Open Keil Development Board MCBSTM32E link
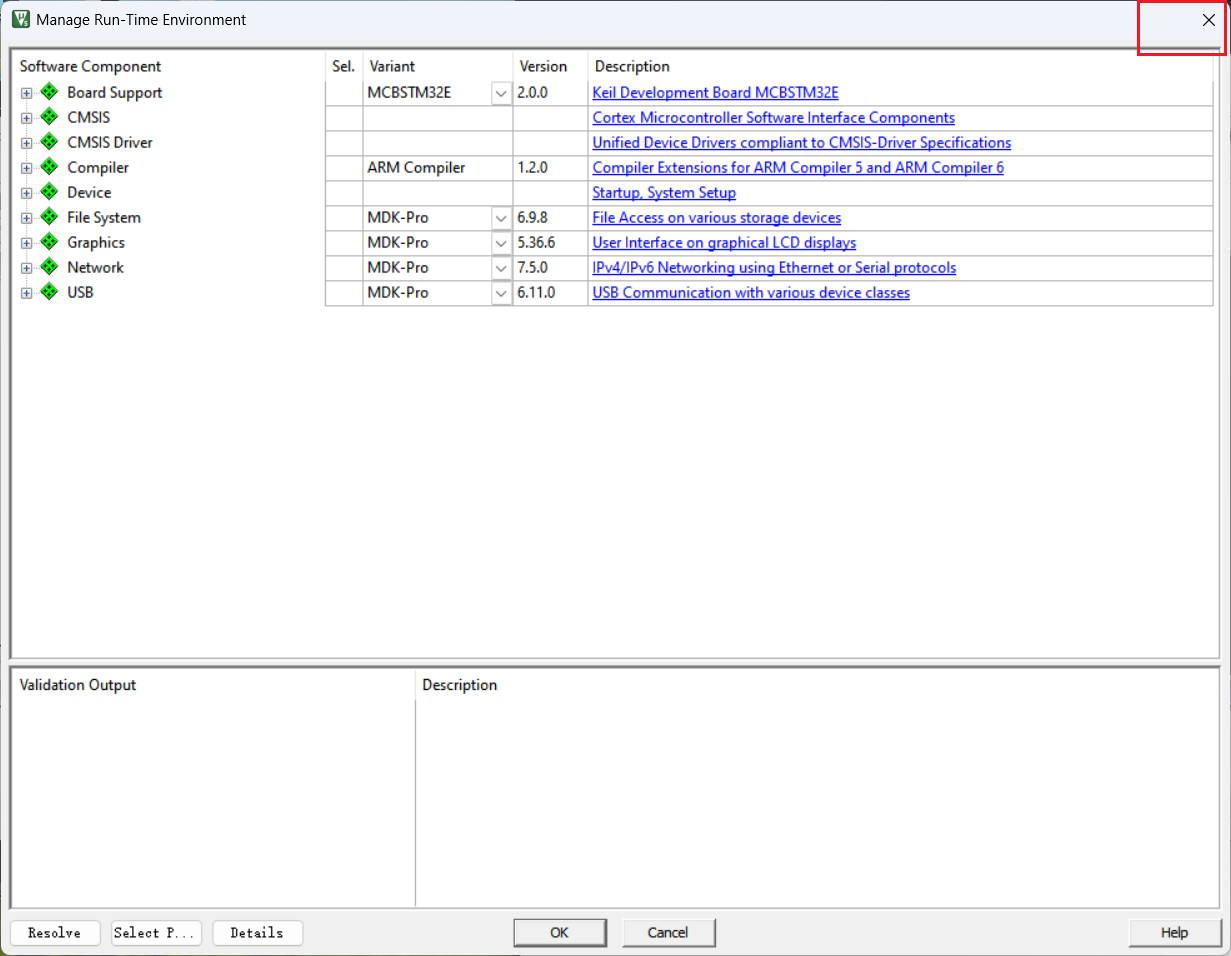1231x956 pixels. tap(715, 93)
